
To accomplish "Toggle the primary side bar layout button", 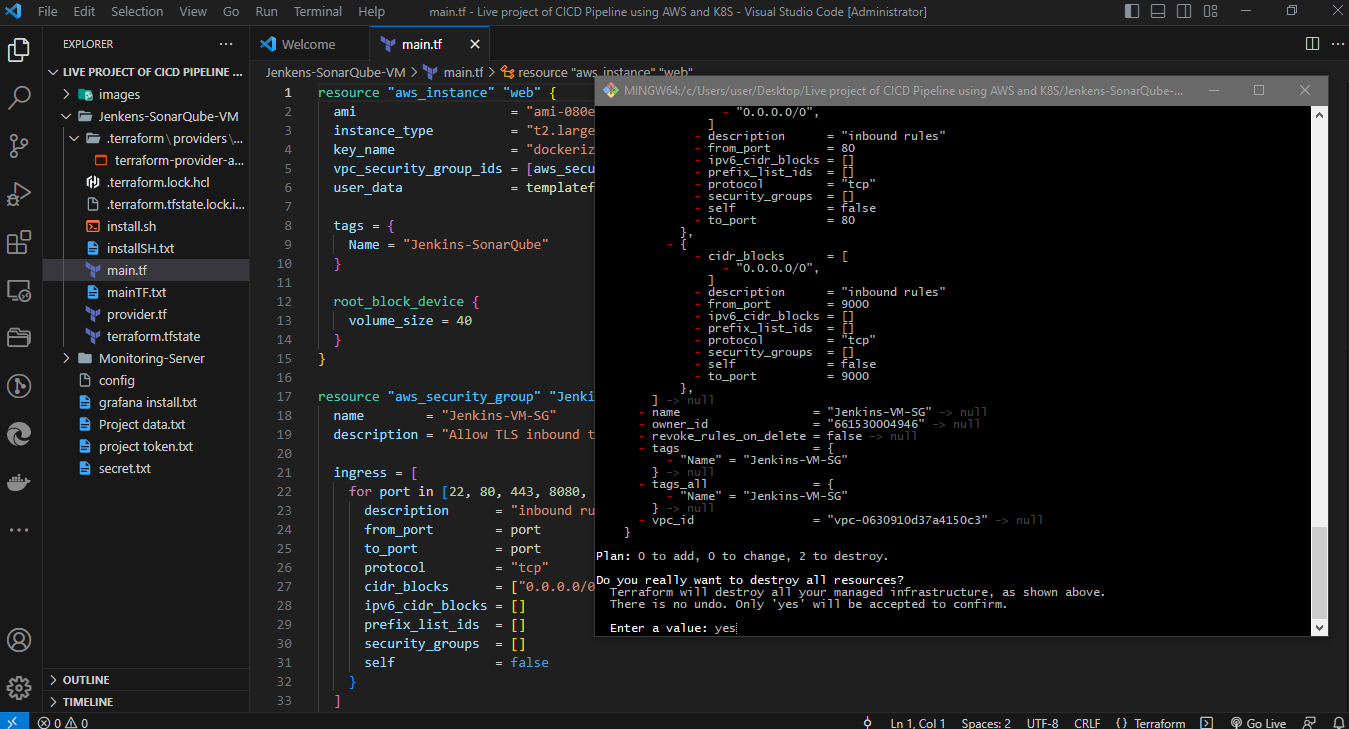I will [1132, 12].
